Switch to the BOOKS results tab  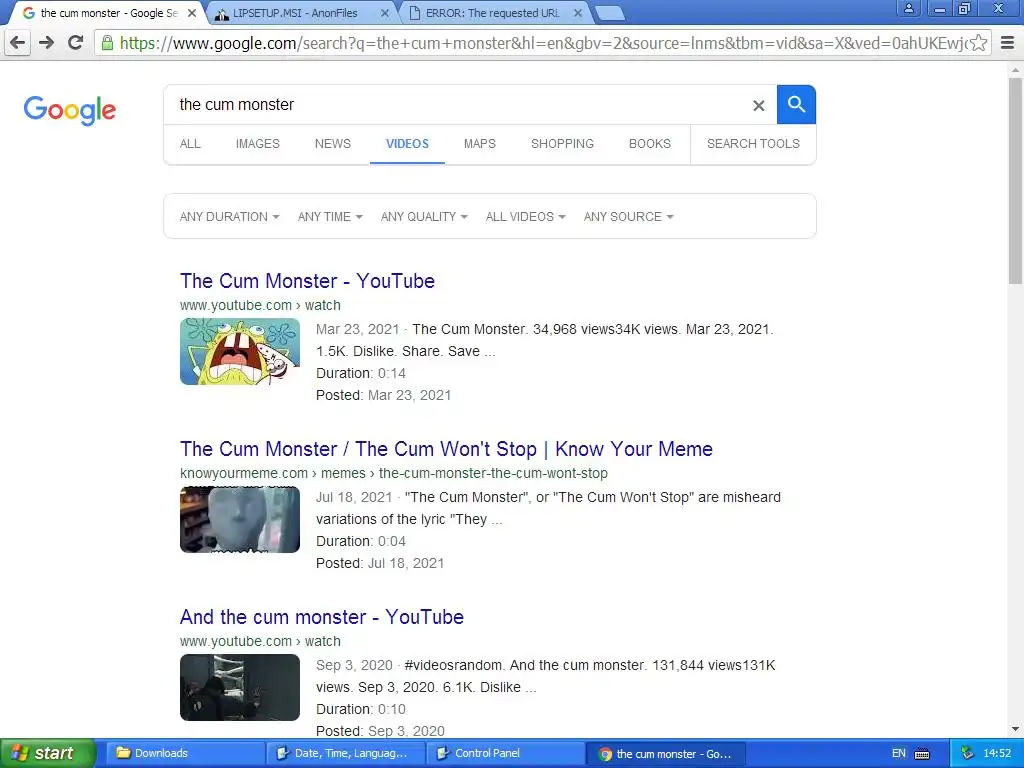click(x=649, y=144)
